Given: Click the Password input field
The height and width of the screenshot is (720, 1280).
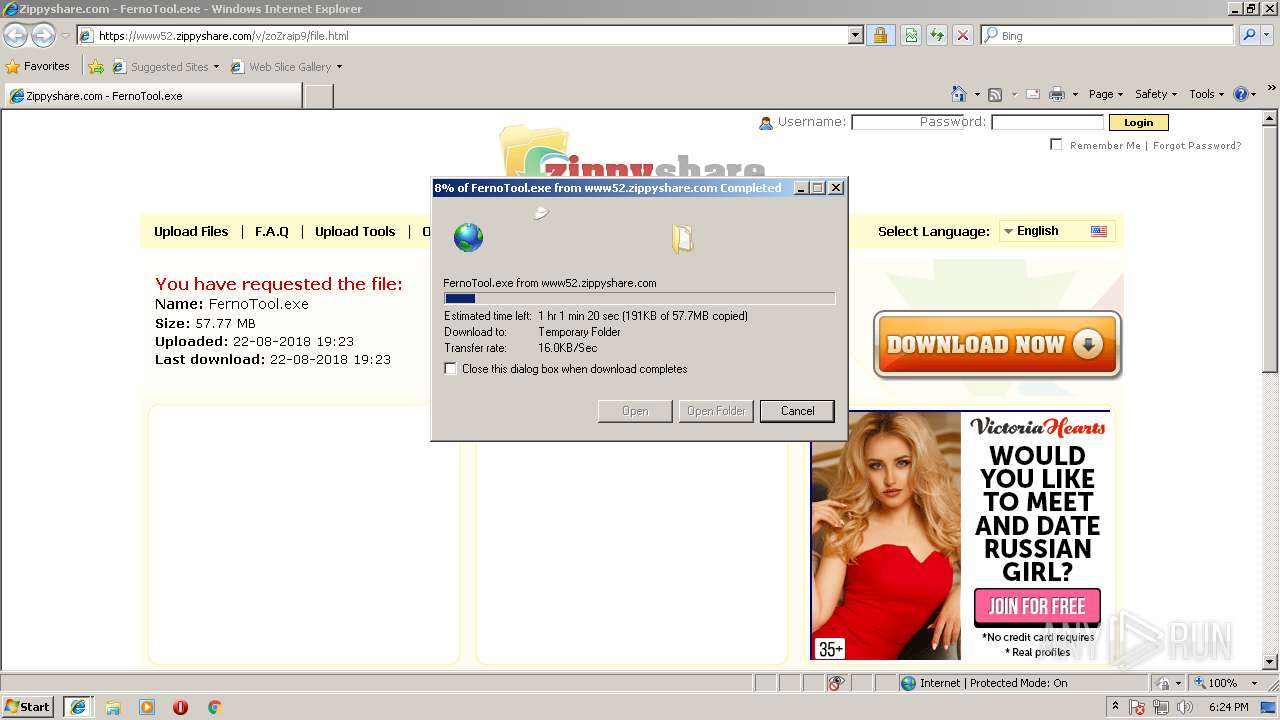Looking at the screenshot, I should pyautogui.click(x=1047, y=122).
